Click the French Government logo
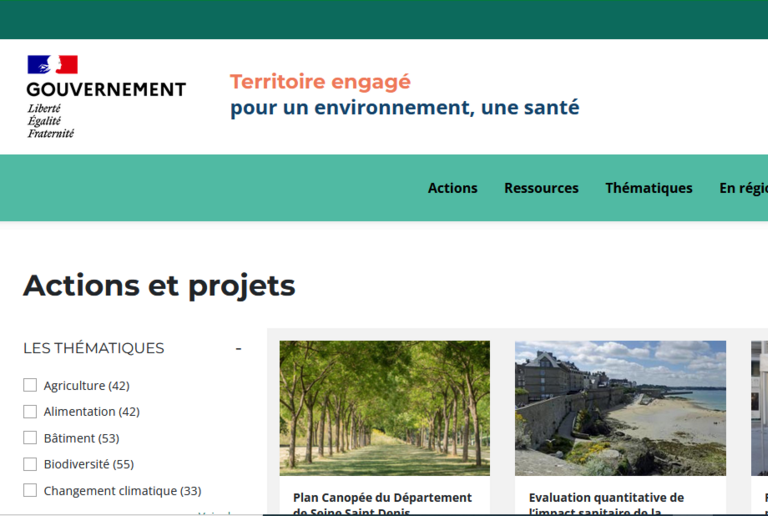Screen dimensions: 768x516 (106, 97)
